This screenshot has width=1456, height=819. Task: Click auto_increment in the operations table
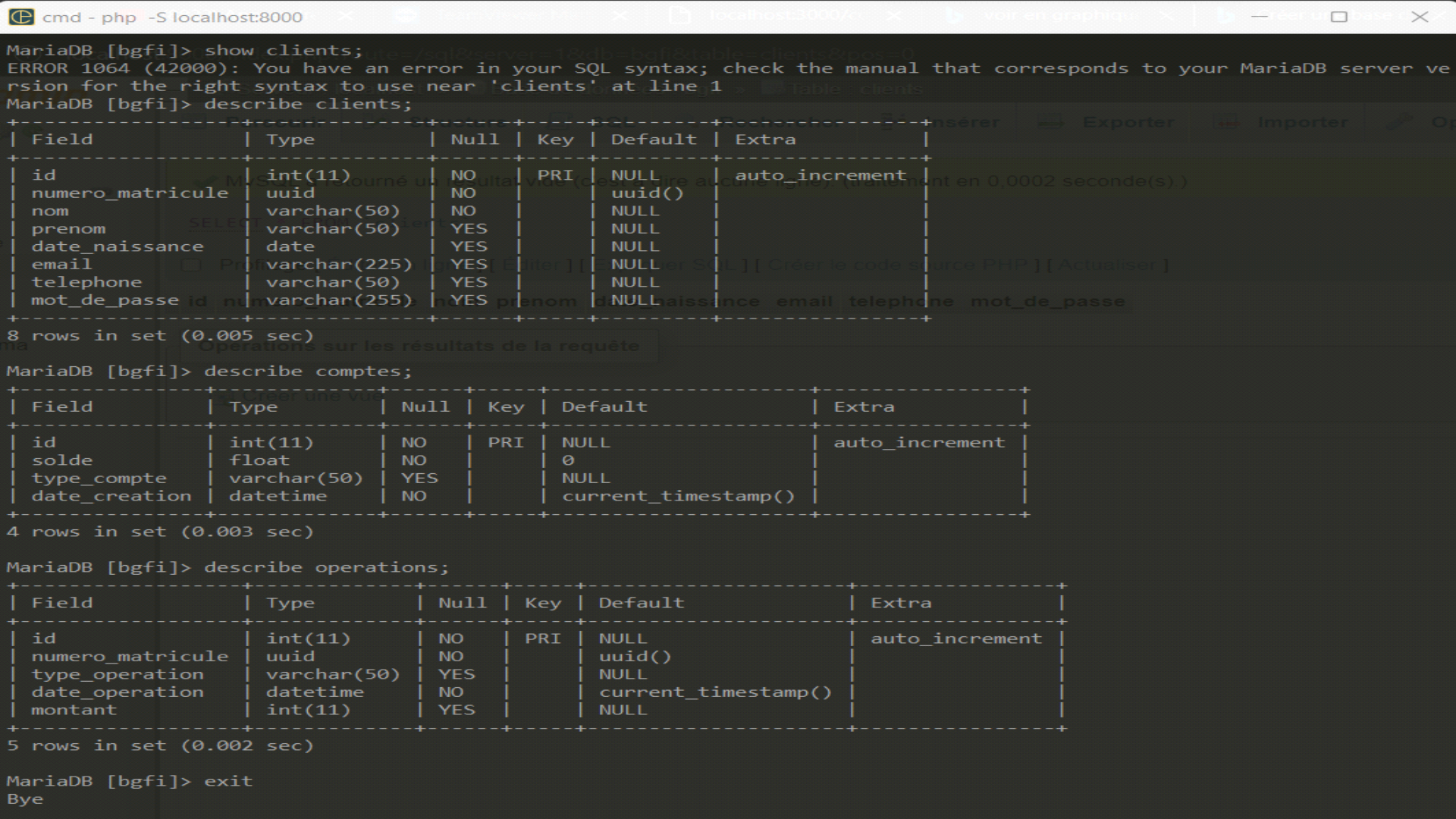955,639
